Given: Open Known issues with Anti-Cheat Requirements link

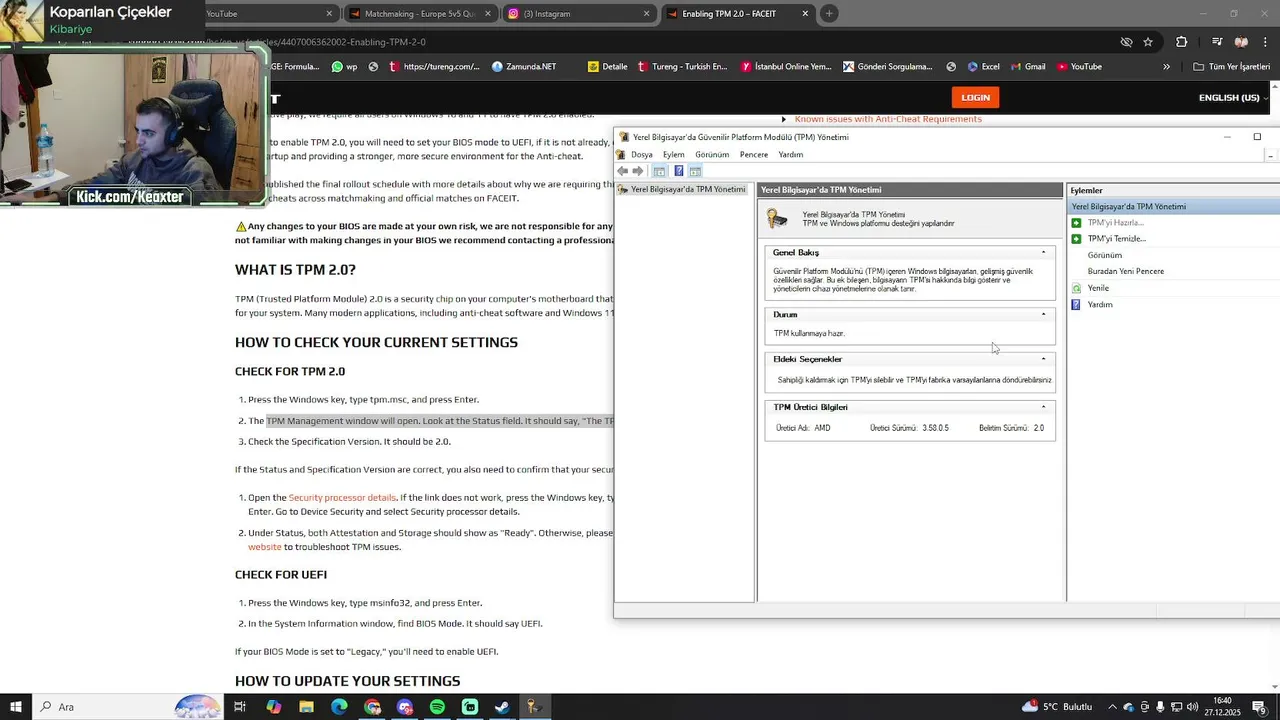Looking at the screenshot, I should click(x=888, y=119).
